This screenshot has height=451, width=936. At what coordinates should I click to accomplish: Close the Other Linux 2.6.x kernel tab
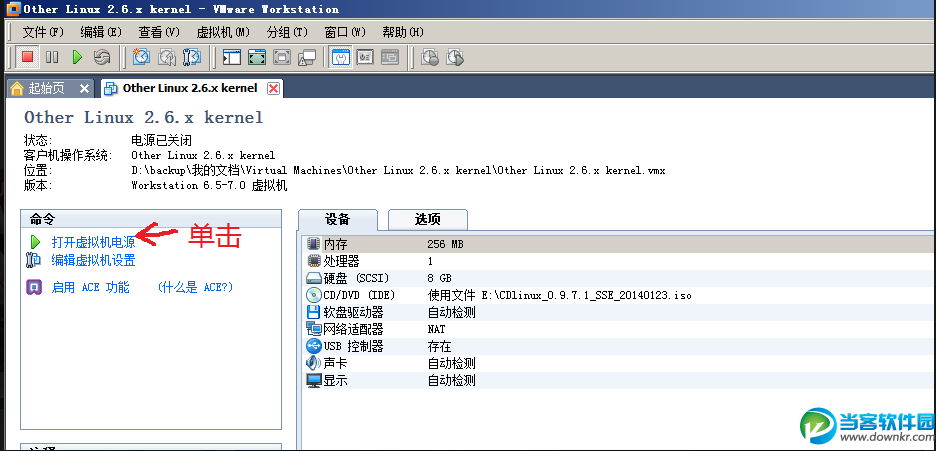pos(273,88)
